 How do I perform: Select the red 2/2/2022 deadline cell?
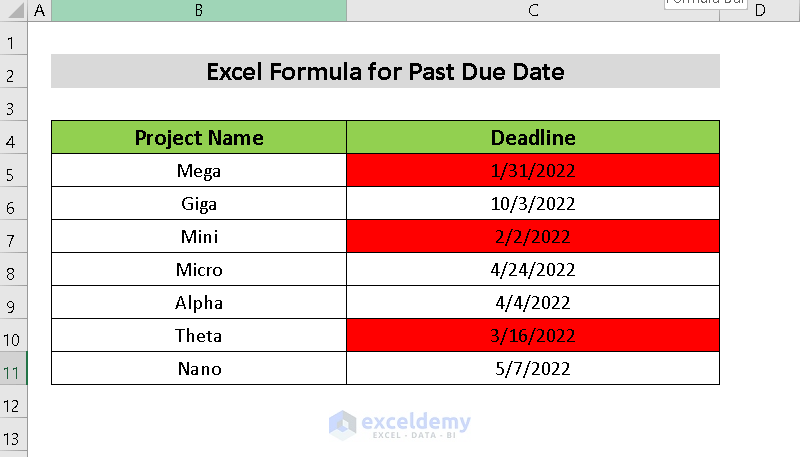click(x=533, y=237)
